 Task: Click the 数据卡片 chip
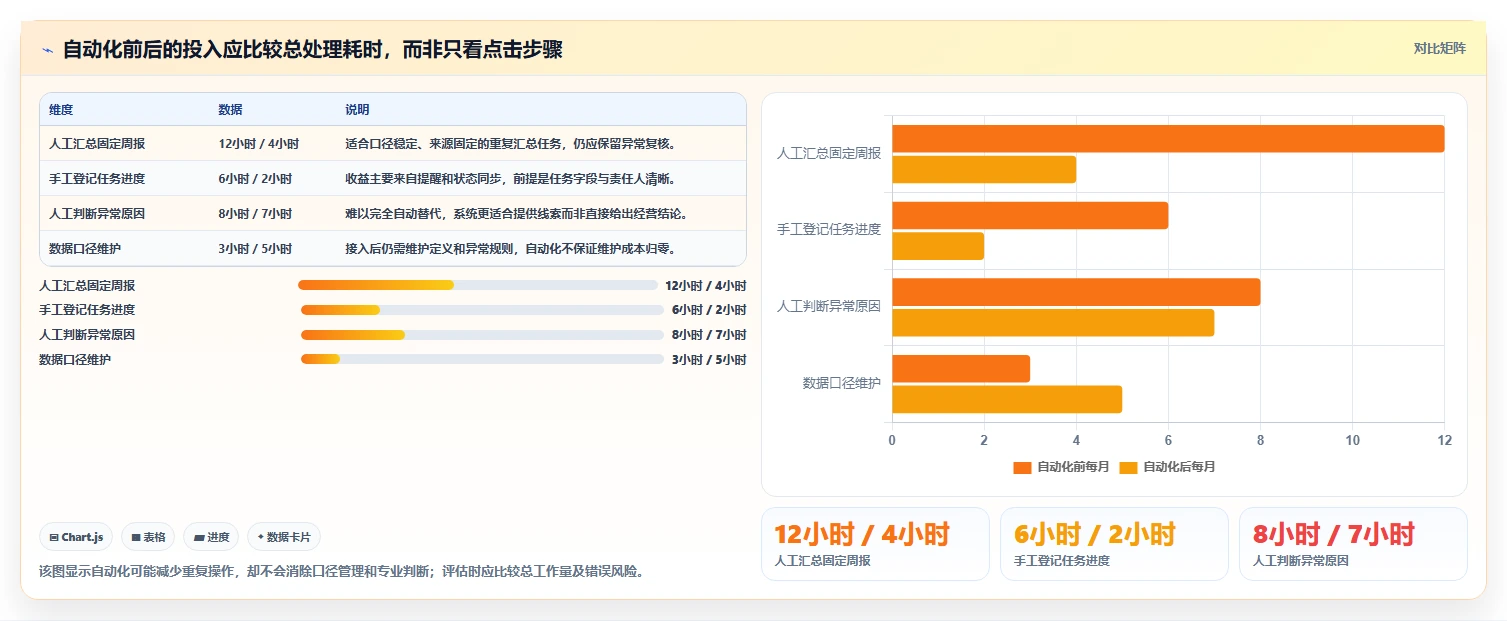(284, 537)
